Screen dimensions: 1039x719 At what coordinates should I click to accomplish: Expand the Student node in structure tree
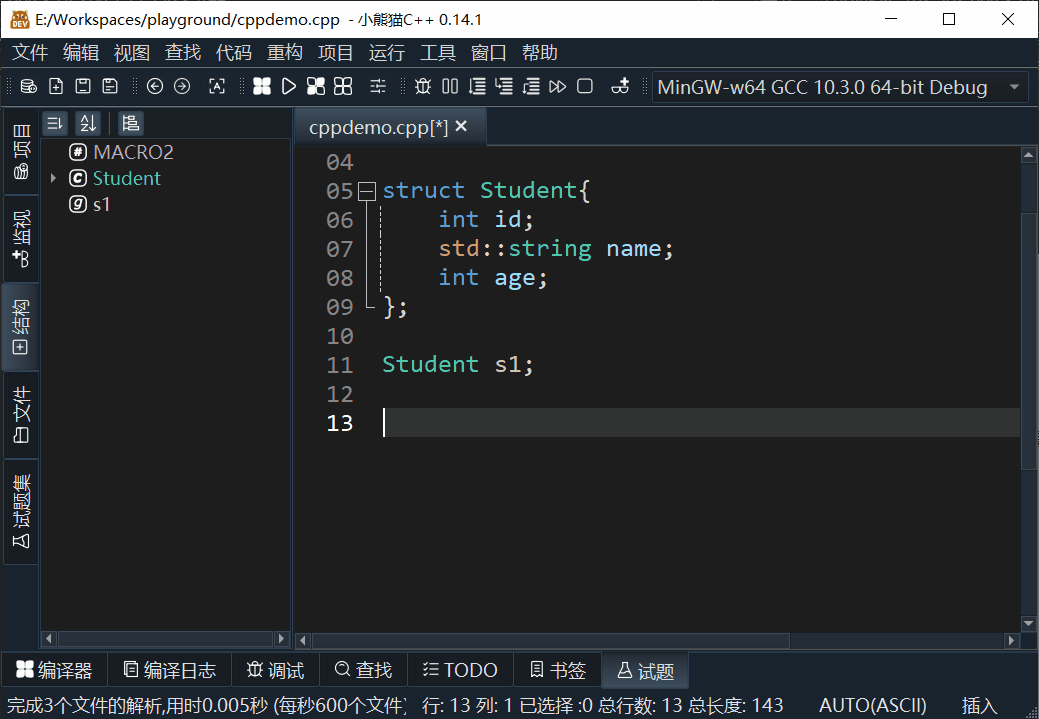[53, 178]
